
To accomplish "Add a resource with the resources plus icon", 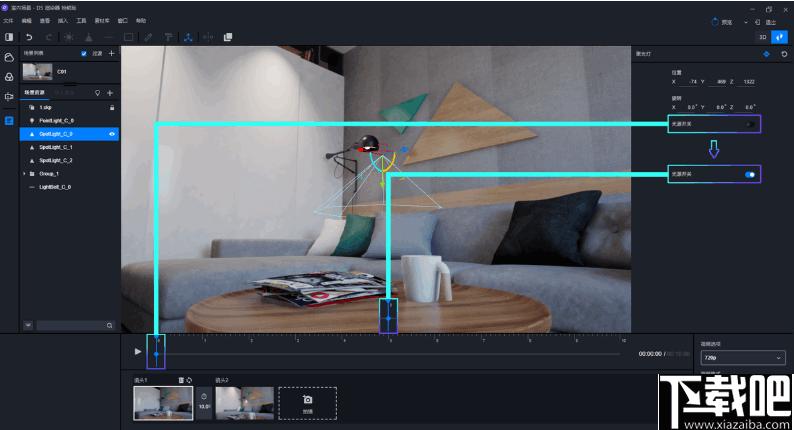I will (x=110, y=93).
